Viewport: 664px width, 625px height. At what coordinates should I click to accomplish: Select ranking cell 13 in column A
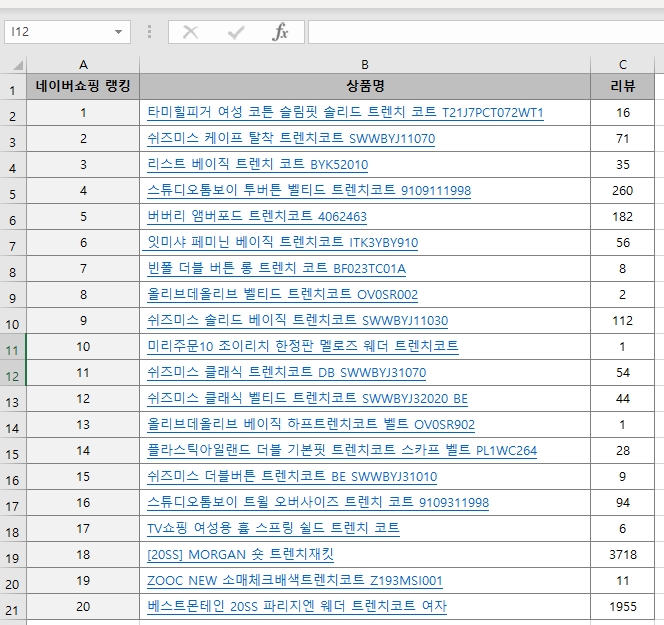point(83,424)
